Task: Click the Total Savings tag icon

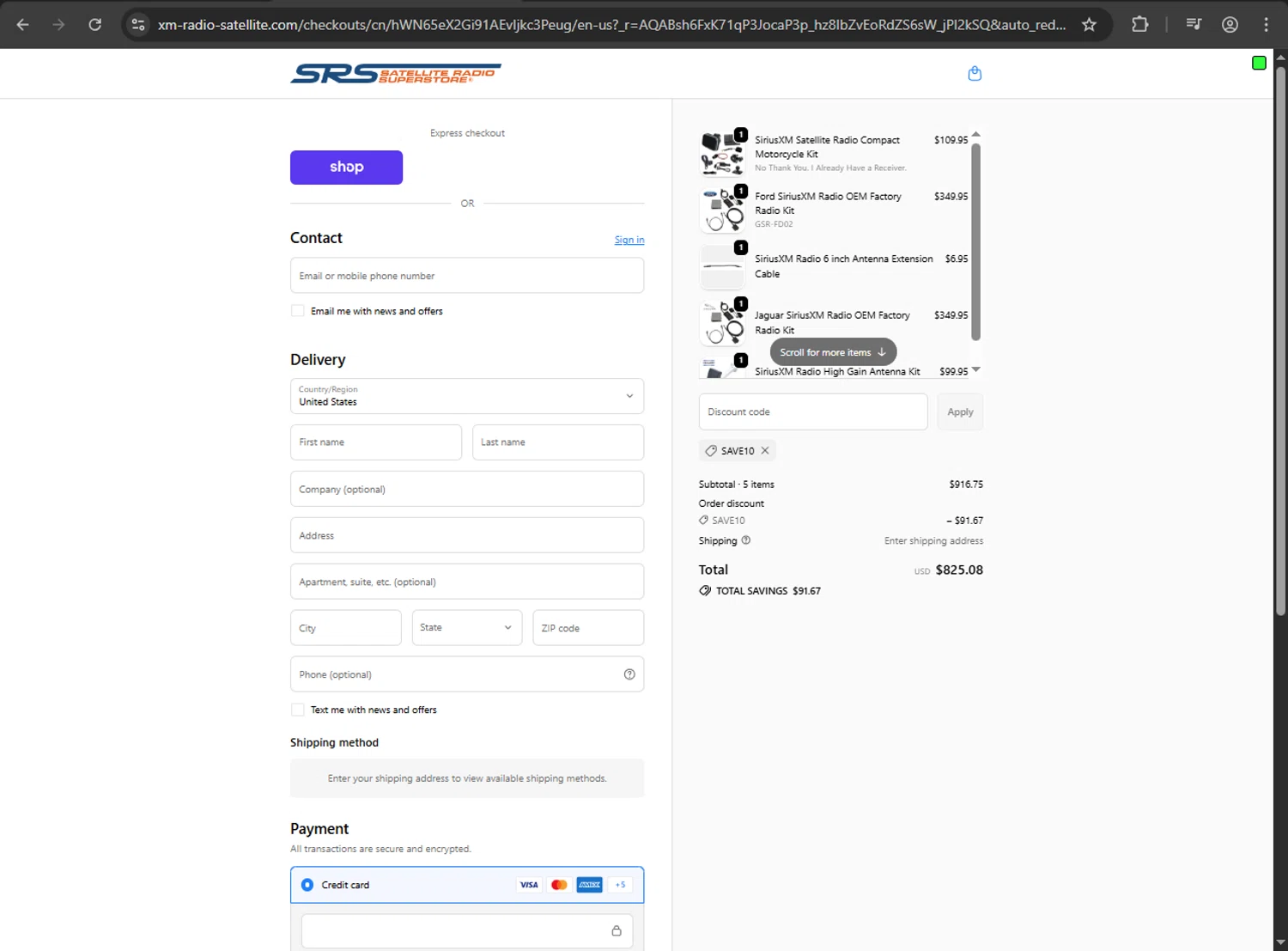Action: [705, 591]
